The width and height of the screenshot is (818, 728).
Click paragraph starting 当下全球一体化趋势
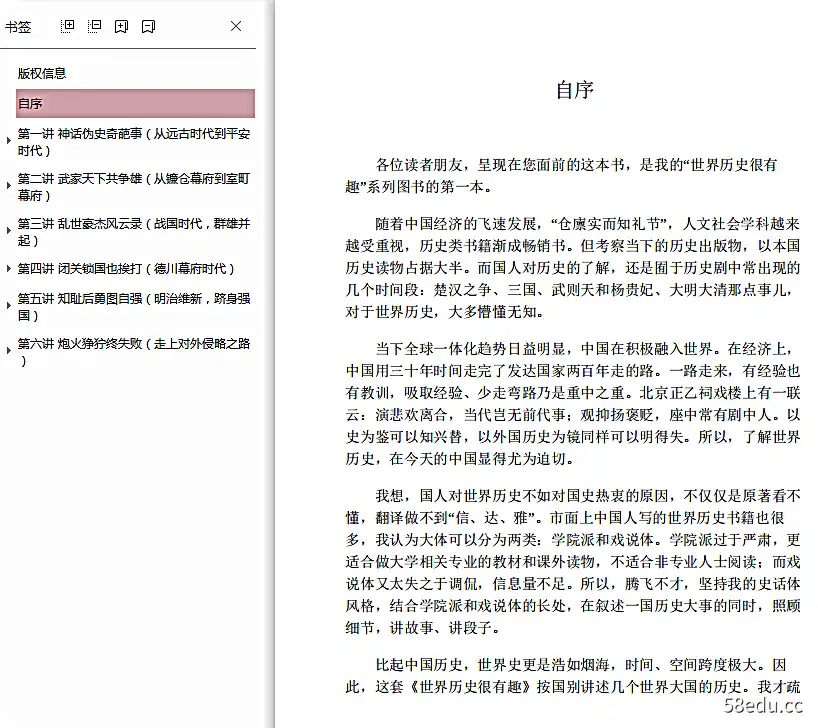pyautogui.click(x=573, y=403)
